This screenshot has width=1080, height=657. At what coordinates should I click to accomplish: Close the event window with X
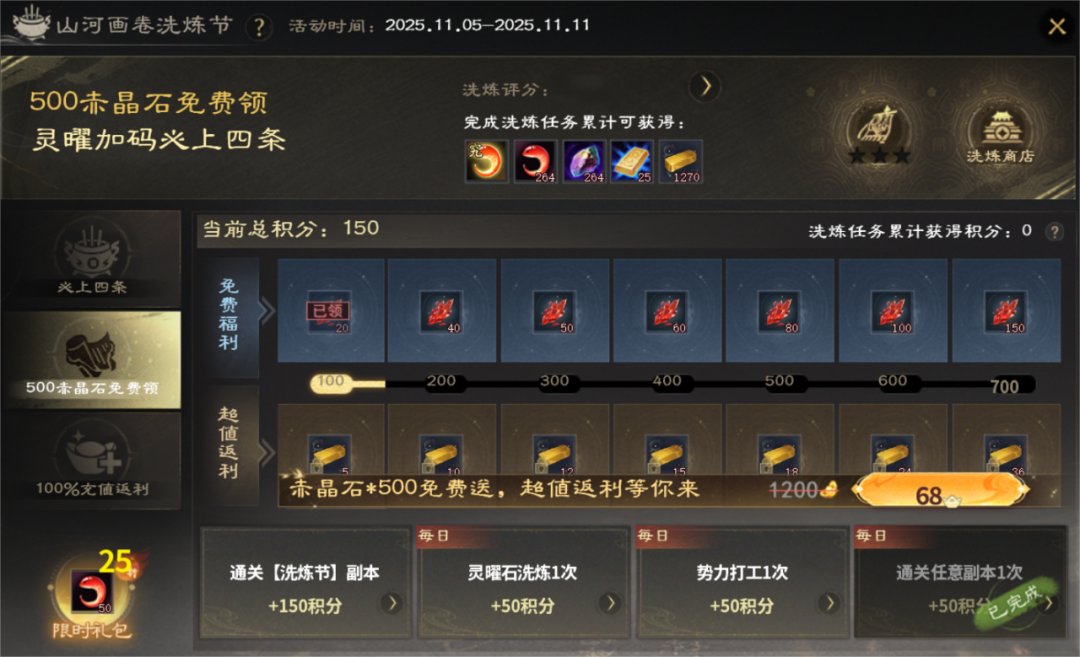pos(1056,27)
